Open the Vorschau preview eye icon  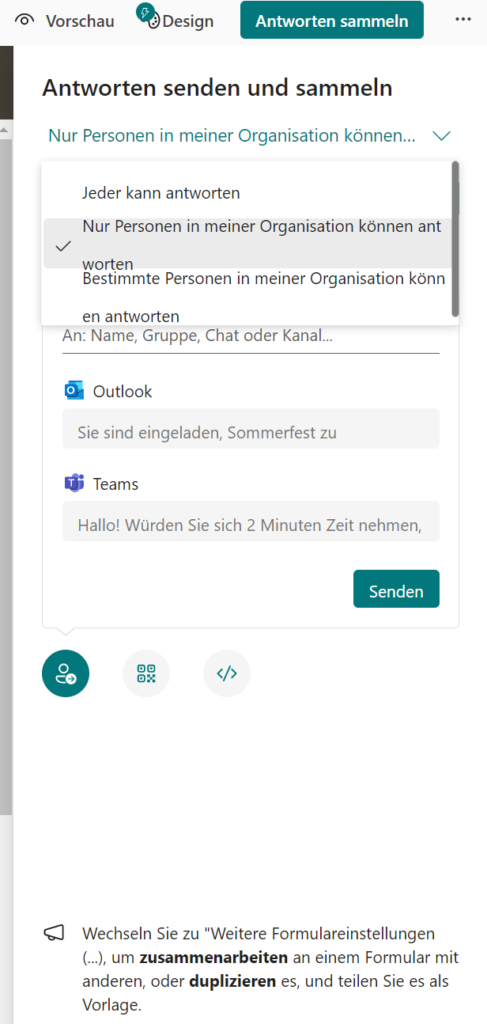tap(25, 20)
